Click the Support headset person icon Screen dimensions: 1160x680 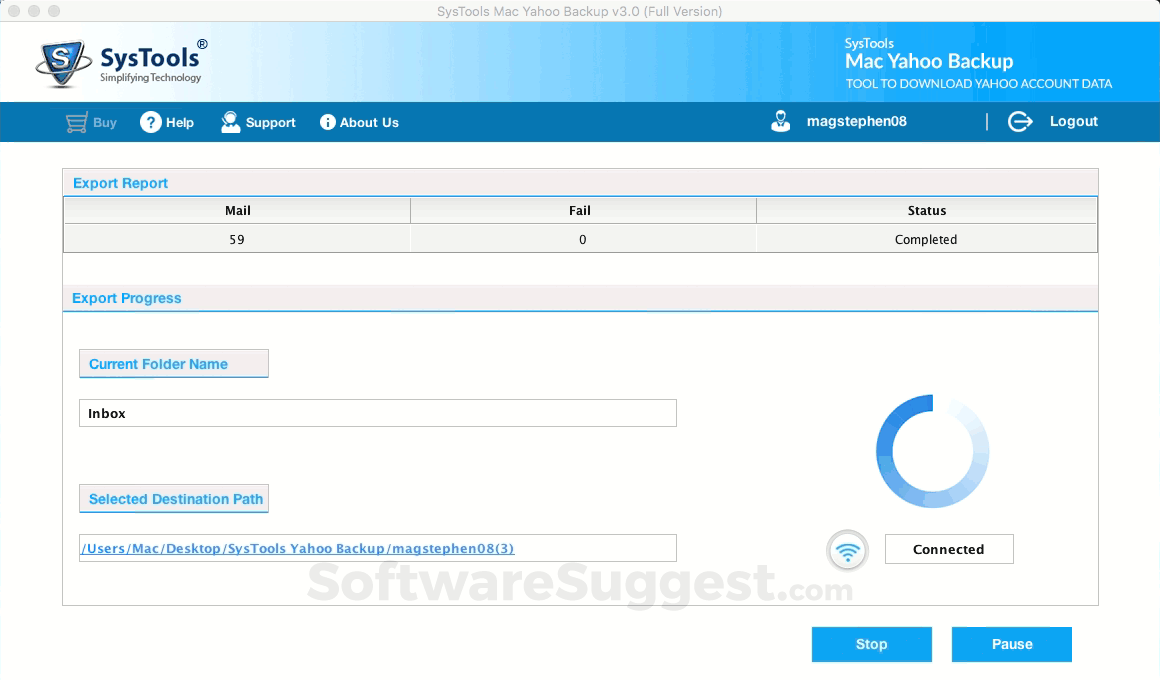231,122
